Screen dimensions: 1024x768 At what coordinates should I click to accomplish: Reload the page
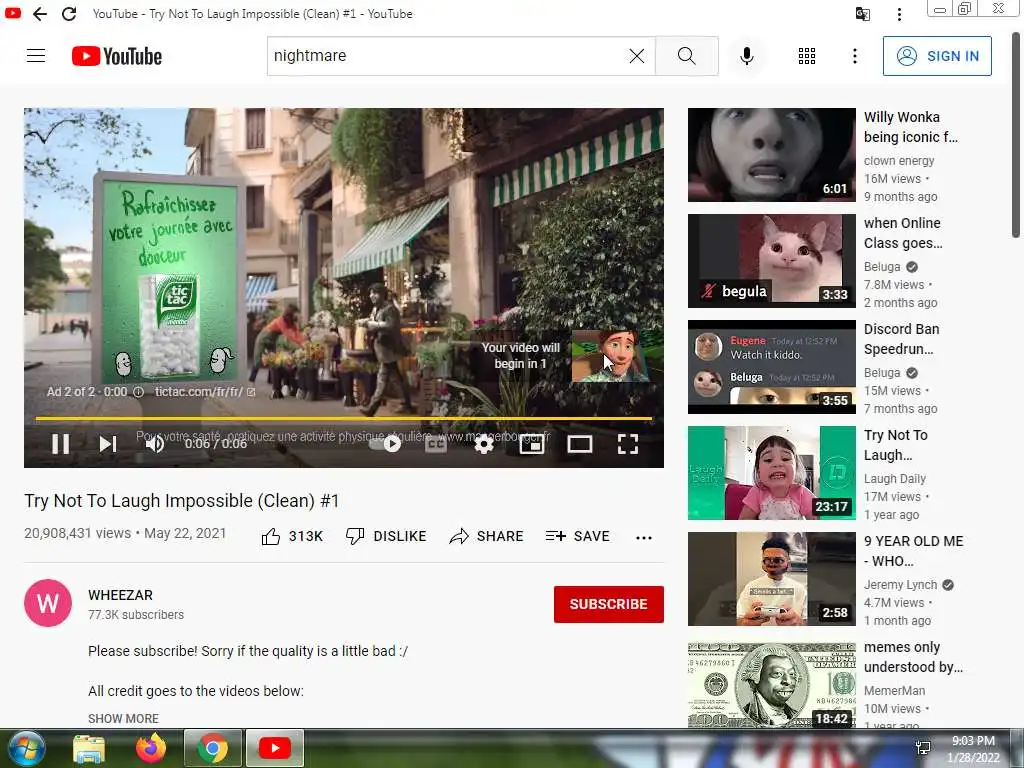(69, 14)
